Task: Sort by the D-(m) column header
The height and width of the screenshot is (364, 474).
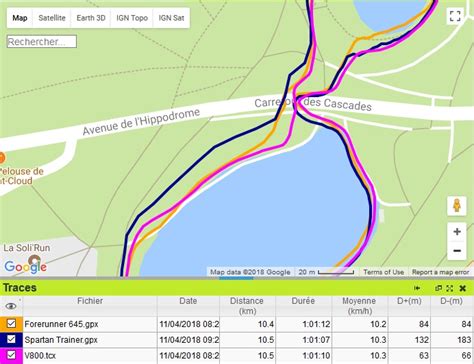Action: [x=451, y=306]
